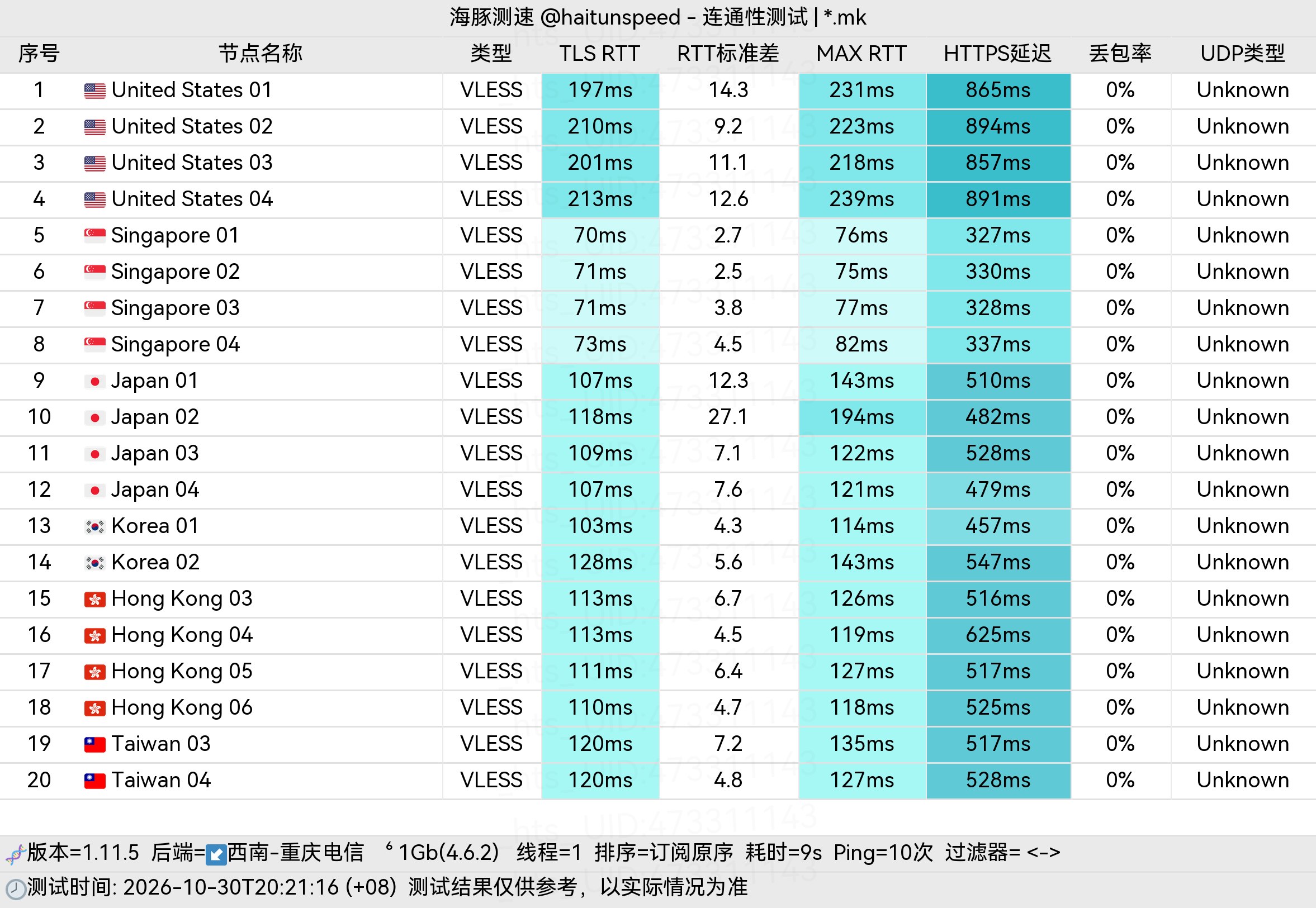This screenshot has width=1316, height=908.
Task: Click the Hong Kong flag beside Hong Kong 06
Action: [x=94, y=708]
